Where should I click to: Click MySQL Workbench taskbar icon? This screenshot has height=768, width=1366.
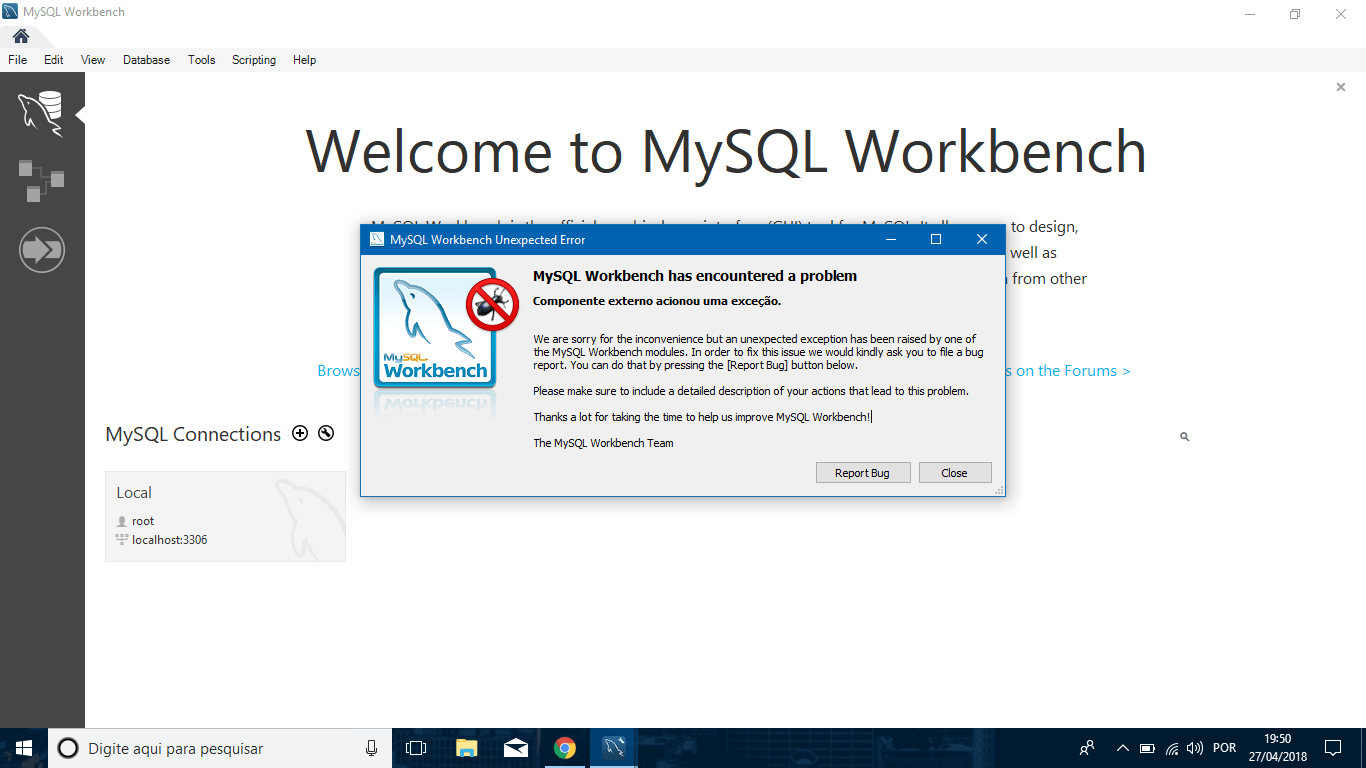614,748
